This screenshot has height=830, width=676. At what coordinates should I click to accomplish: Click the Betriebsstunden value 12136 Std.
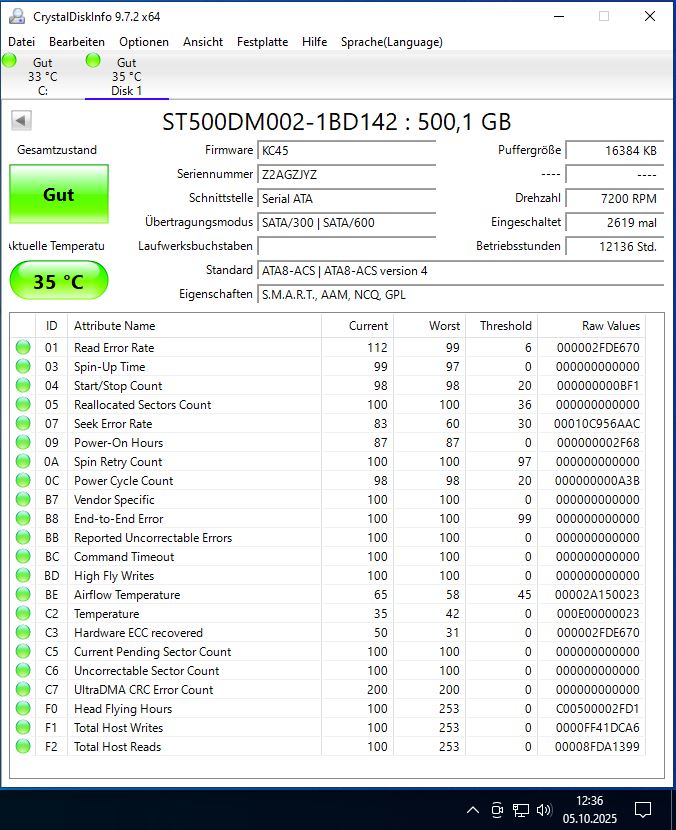(x=614, y=246)
